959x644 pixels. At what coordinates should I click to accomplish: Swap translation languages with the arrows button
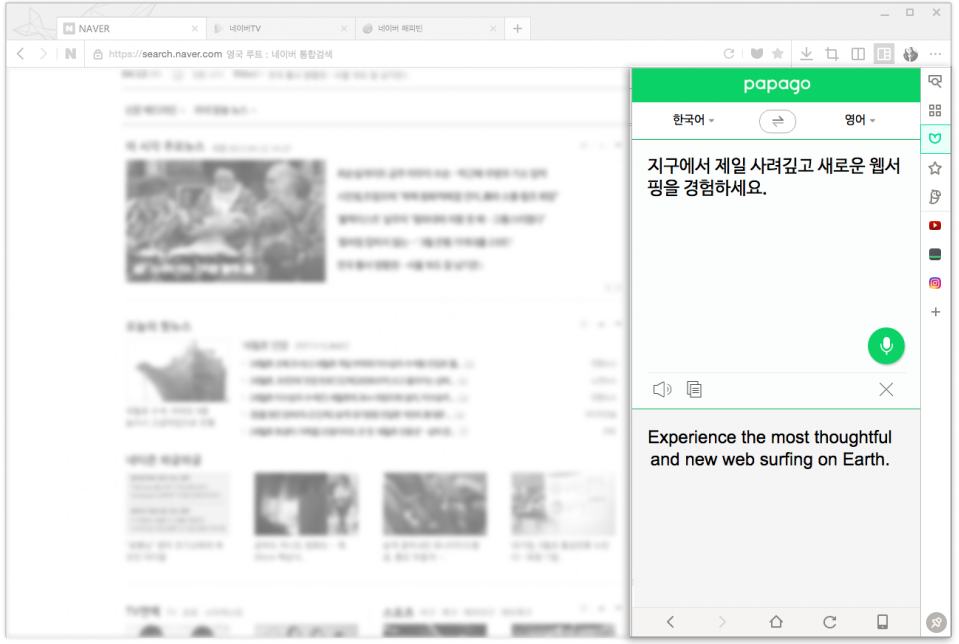pyautogui.click(x=778, y=120)
